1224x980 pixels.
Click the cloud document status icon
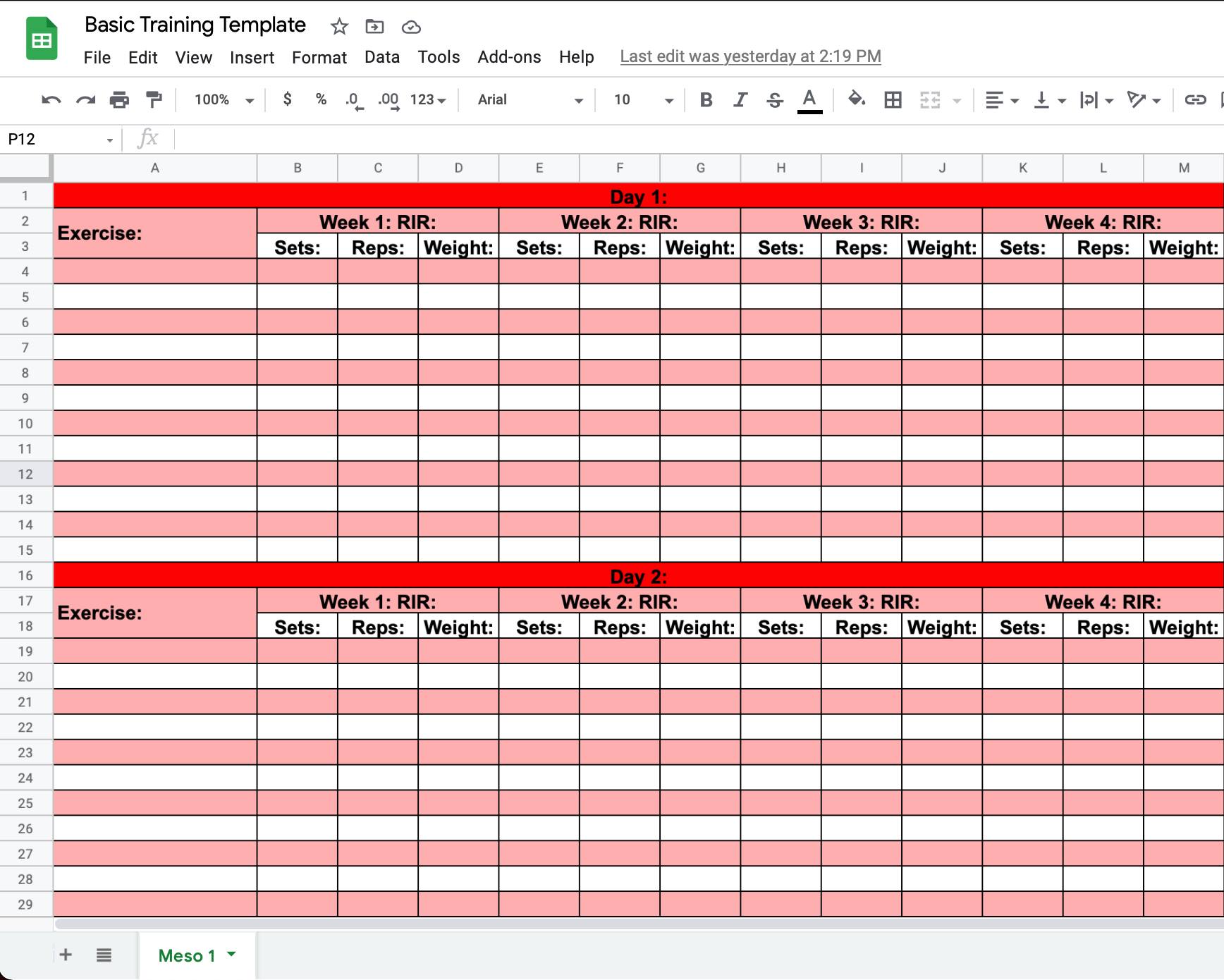pyautogui.click(x=411, y=27)
